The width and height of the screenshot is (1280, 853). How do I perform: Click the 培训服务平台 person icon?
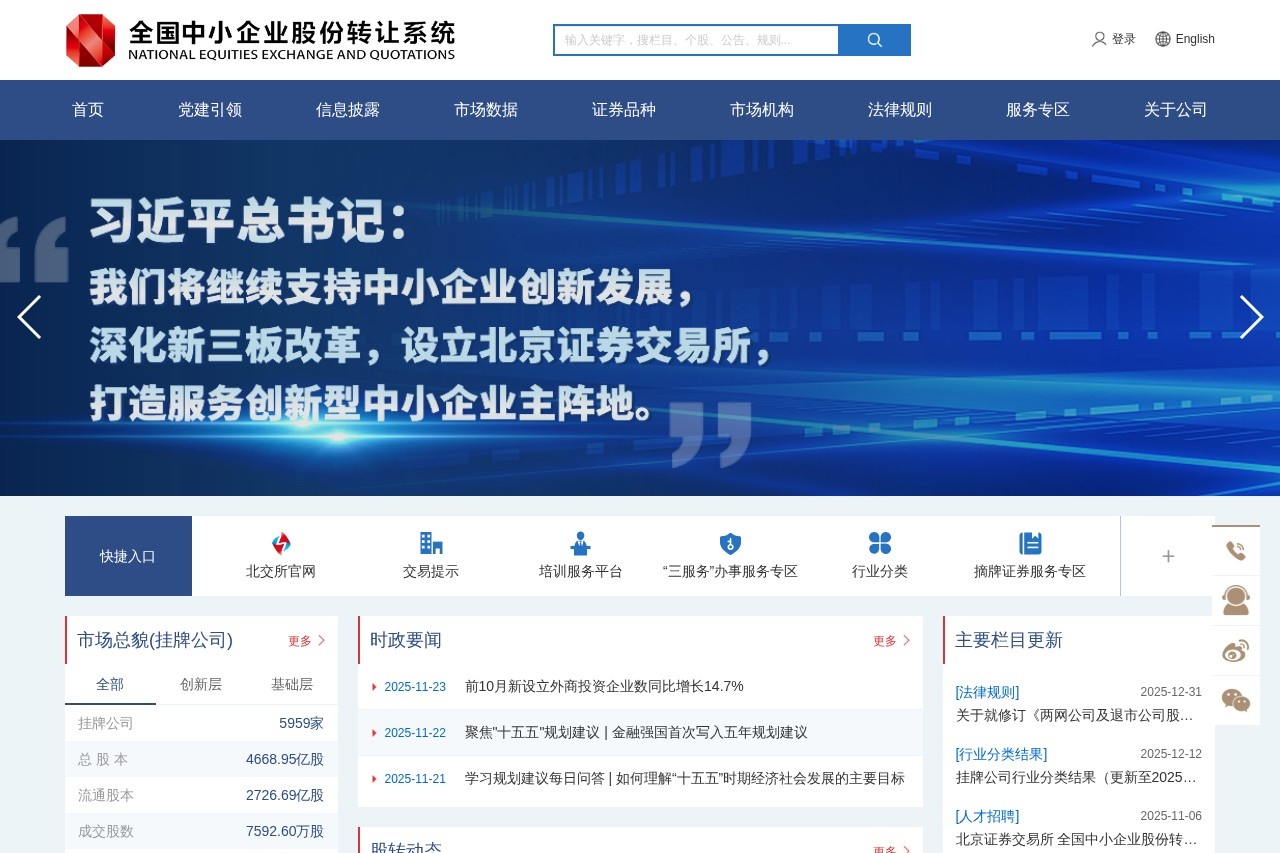click(580, 543)
